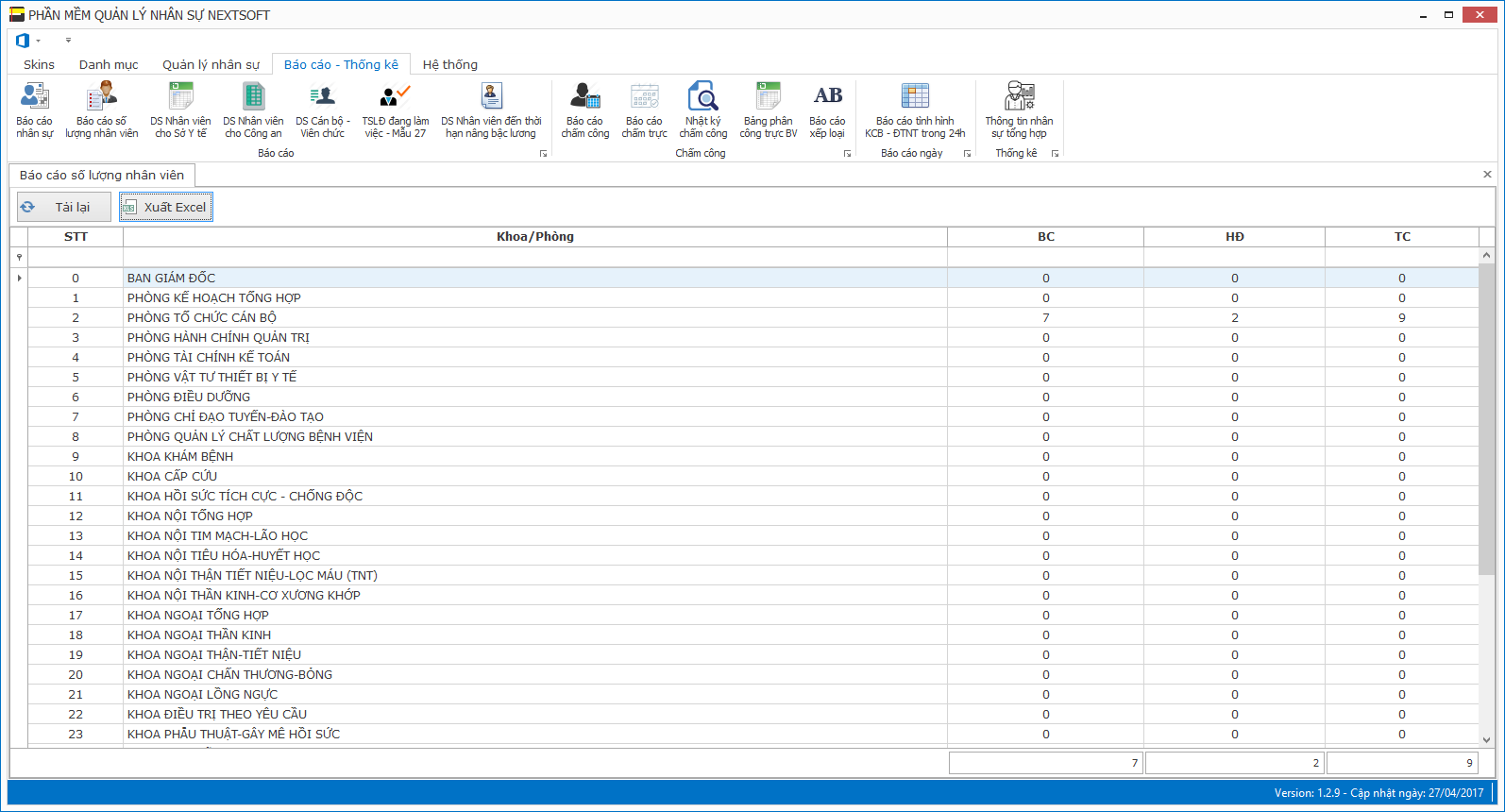Select the Báo cáo - Thống kê tab
Viewport: 1505px width, 812px height.
pyautogui.click(x=341, y=64)
